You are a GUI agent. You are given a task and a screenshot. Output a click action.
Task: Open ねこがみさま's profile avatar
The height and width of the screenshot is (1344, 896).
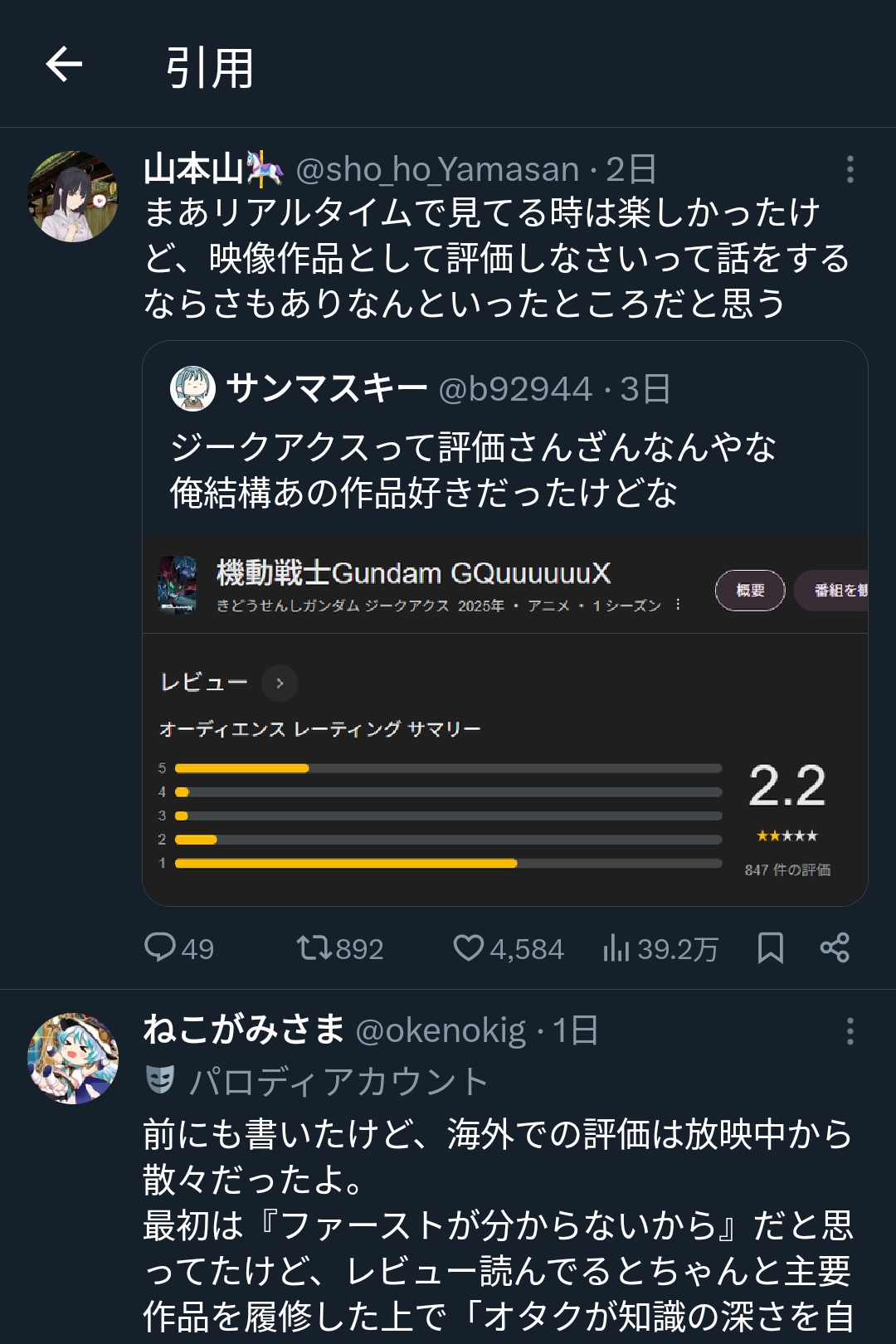(73, 1058)
